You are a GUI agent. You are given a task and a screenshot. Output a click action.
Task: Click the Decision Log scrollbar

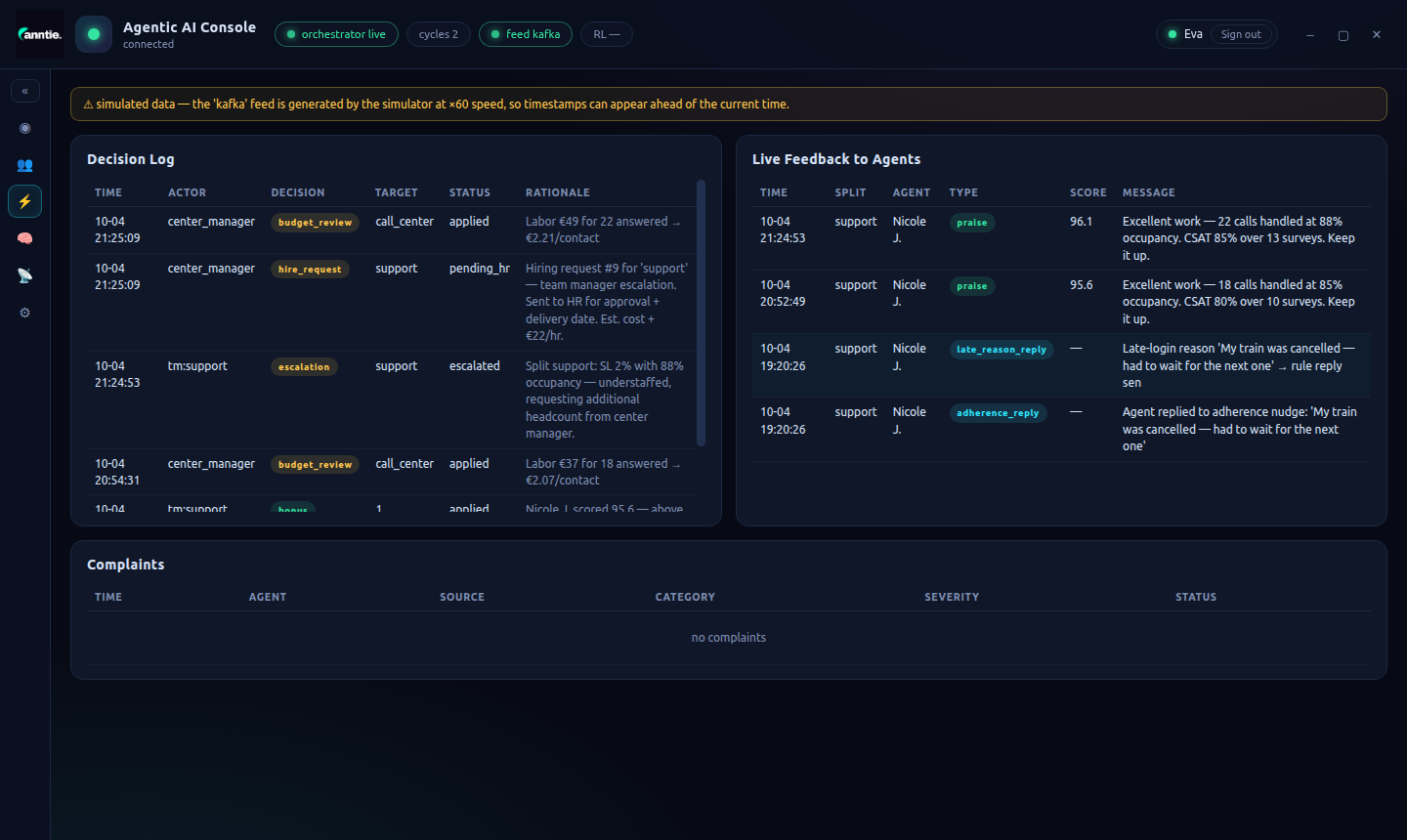(701, 313)
